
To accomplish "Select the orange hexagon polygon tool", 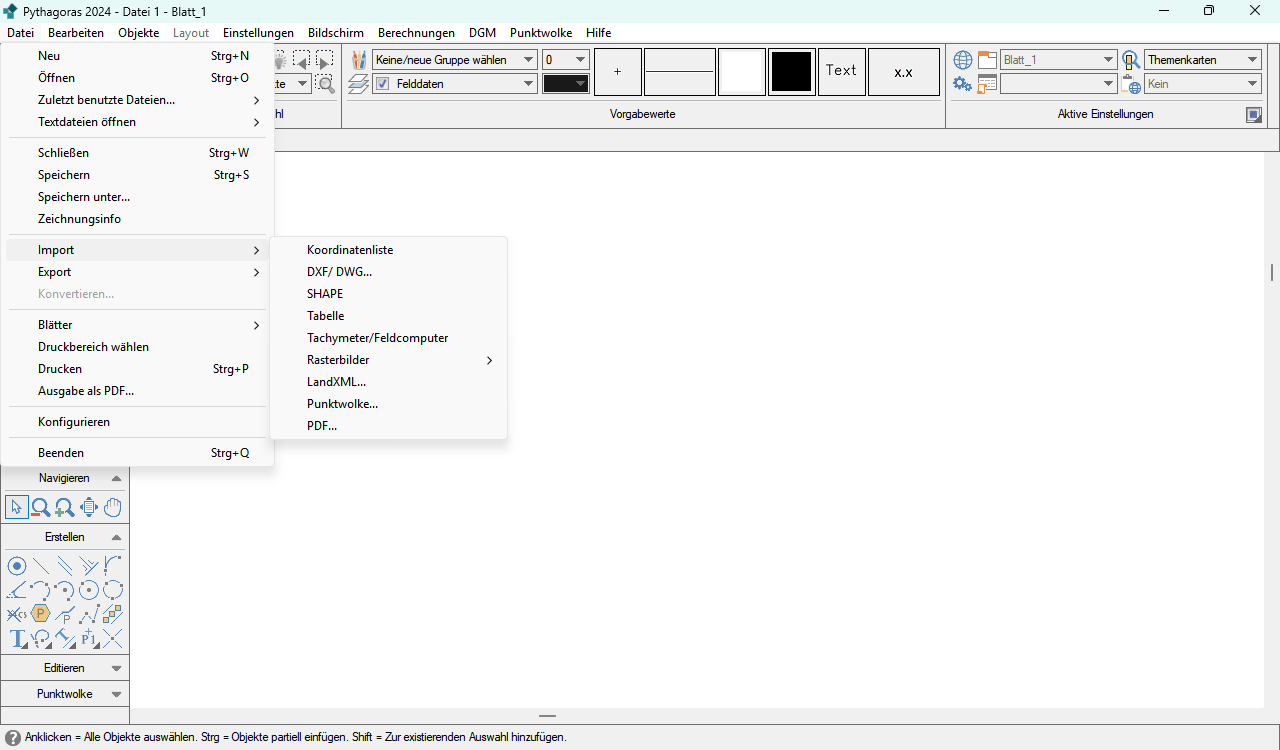I will (41, 614).
